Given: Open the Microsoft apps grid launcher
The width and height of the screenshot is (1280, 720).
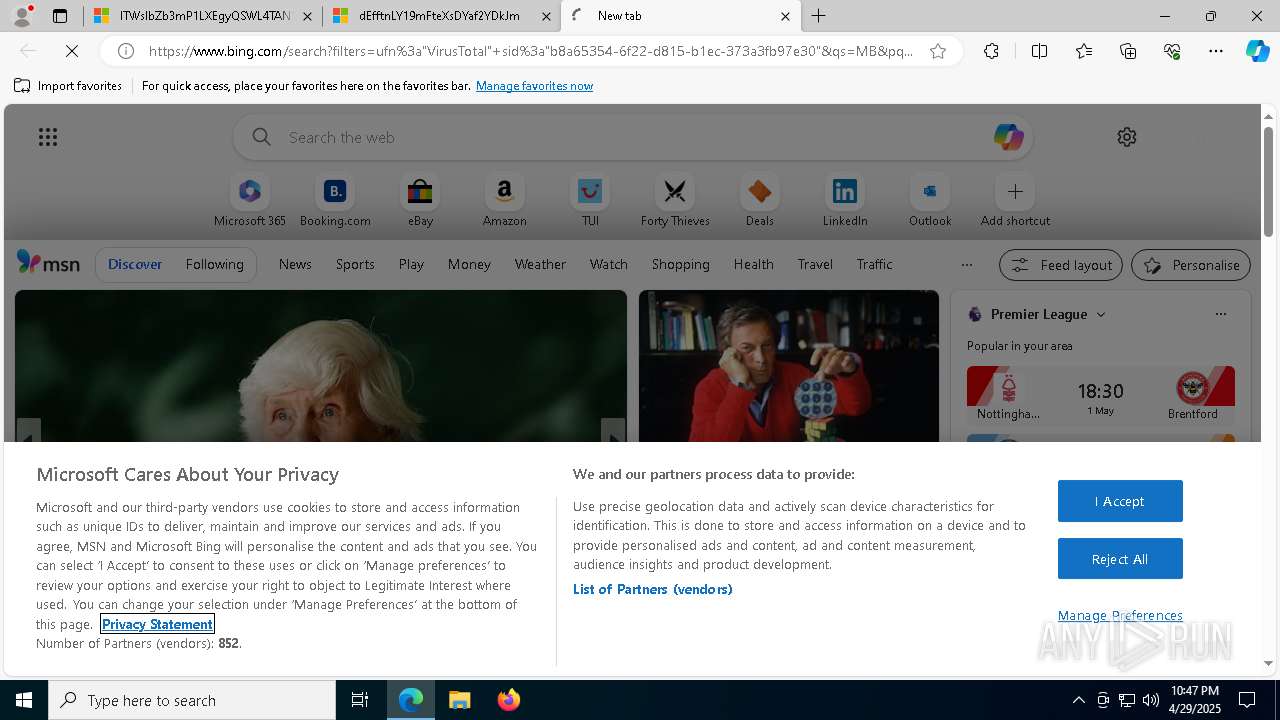Looking at the screenshot, I should tap(48, 137).
